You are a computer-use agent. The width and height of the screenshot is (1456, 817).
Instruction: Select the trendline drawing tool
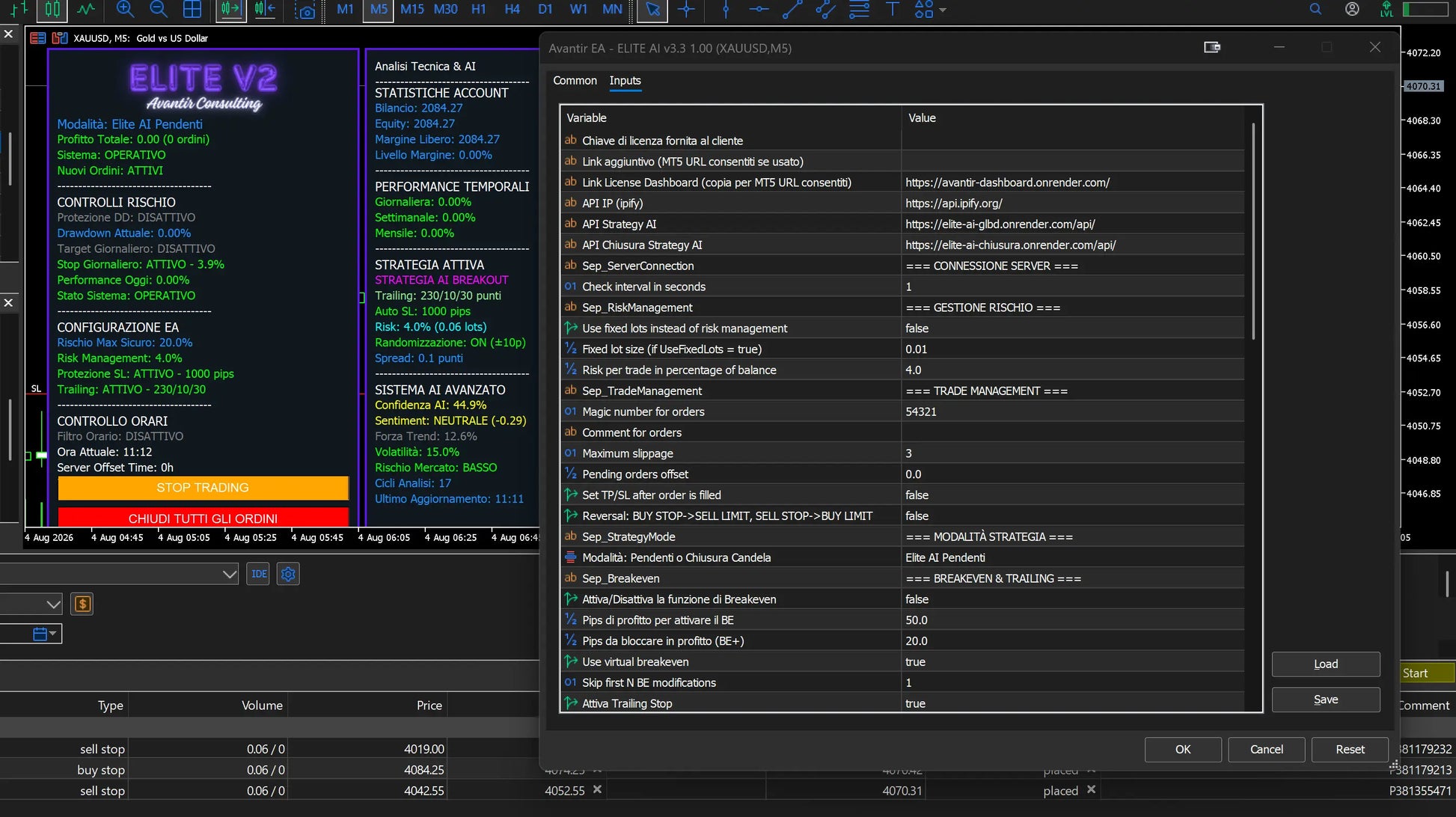click(792, 10)
